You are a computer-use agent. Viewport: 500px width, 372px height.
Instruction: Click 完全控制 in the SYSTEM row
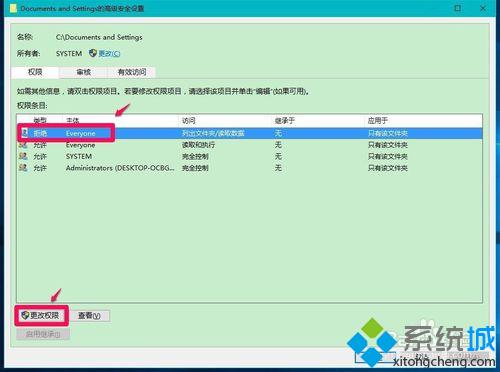[x=195, y=156]
